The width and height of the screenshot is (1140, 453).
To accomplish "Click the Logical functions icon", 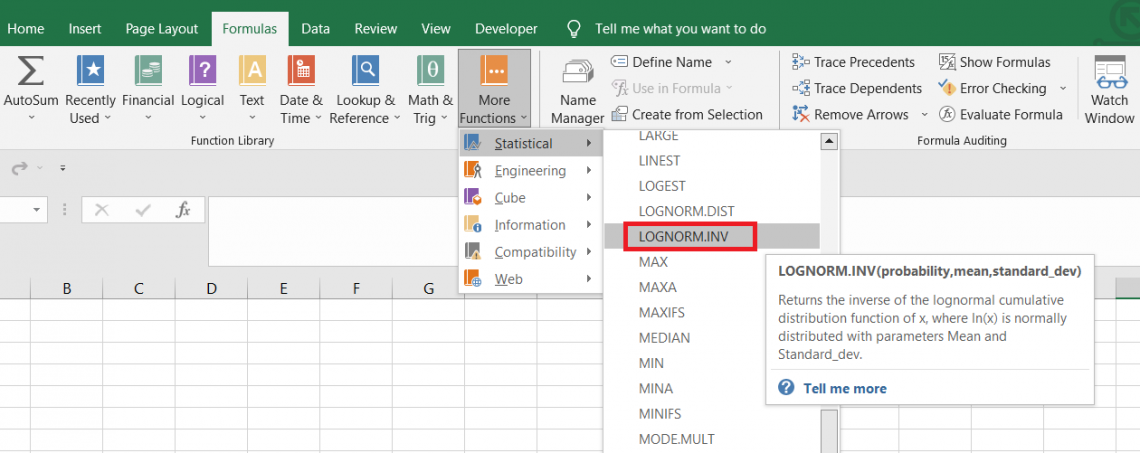I will tap(202, 72).
